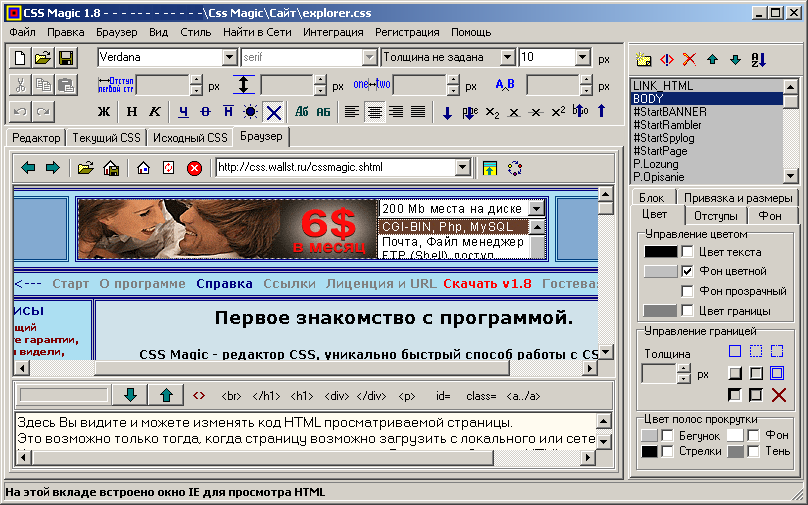The height and width of the screenshot is (505, 808).
Task: Increase the line height spinner value
Action: [321, 80]
